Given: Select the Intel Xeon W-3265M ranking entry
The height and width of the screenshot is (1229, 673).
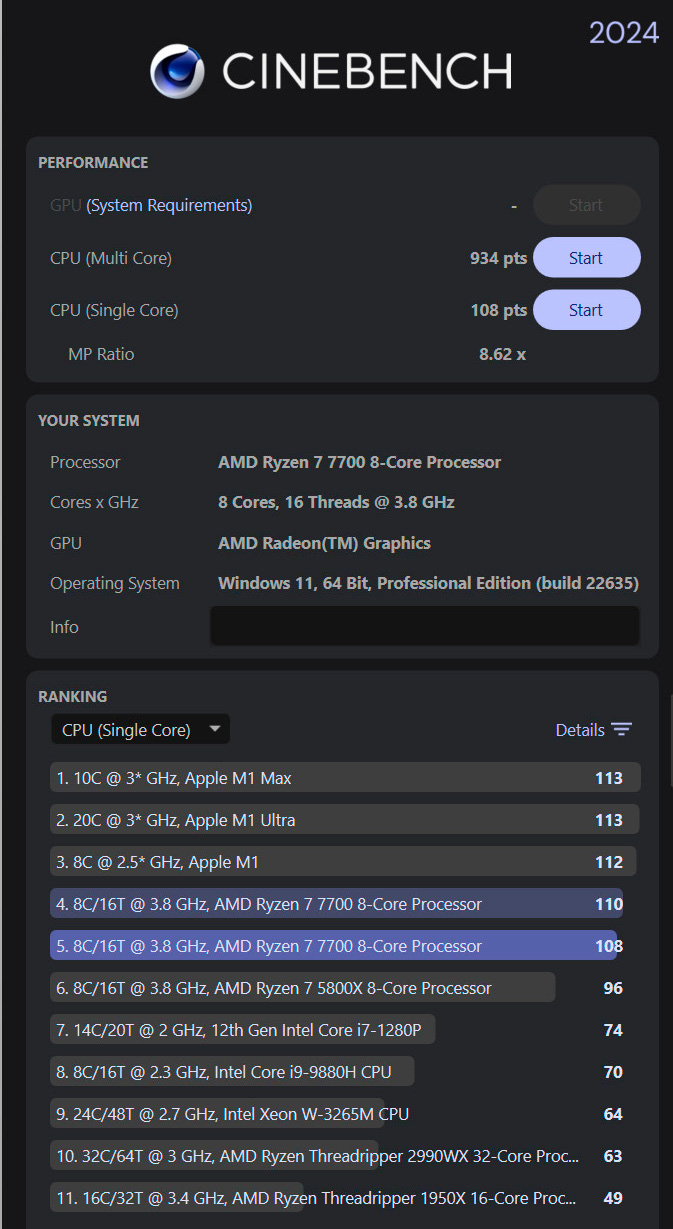Looking at the screenshot, I should click(x=232, y=1114).
